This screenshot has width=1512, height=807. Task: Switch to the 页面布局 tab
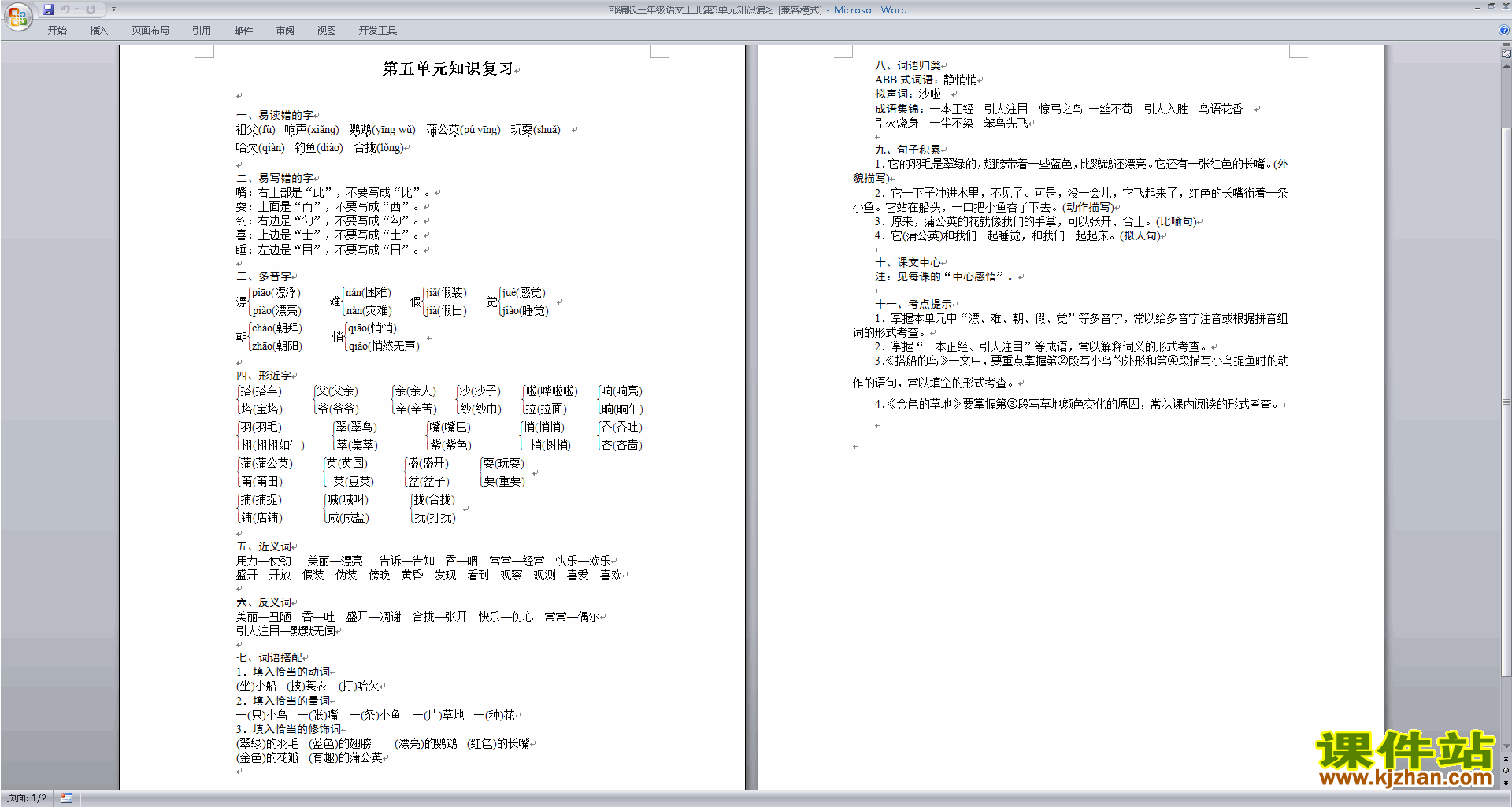coord(150,30)
